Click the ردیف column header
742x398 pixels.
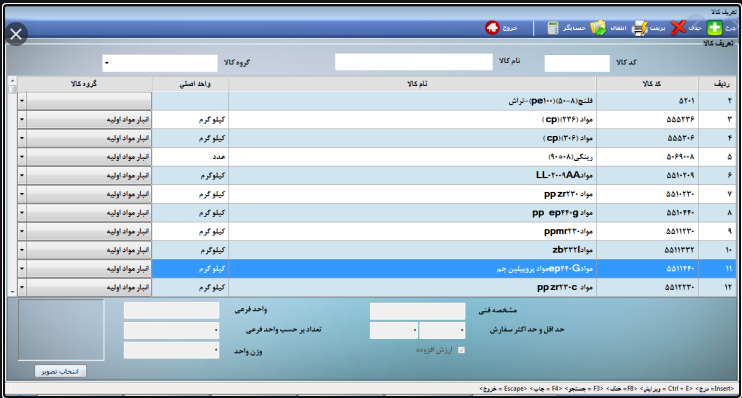(x=717, y=84)
